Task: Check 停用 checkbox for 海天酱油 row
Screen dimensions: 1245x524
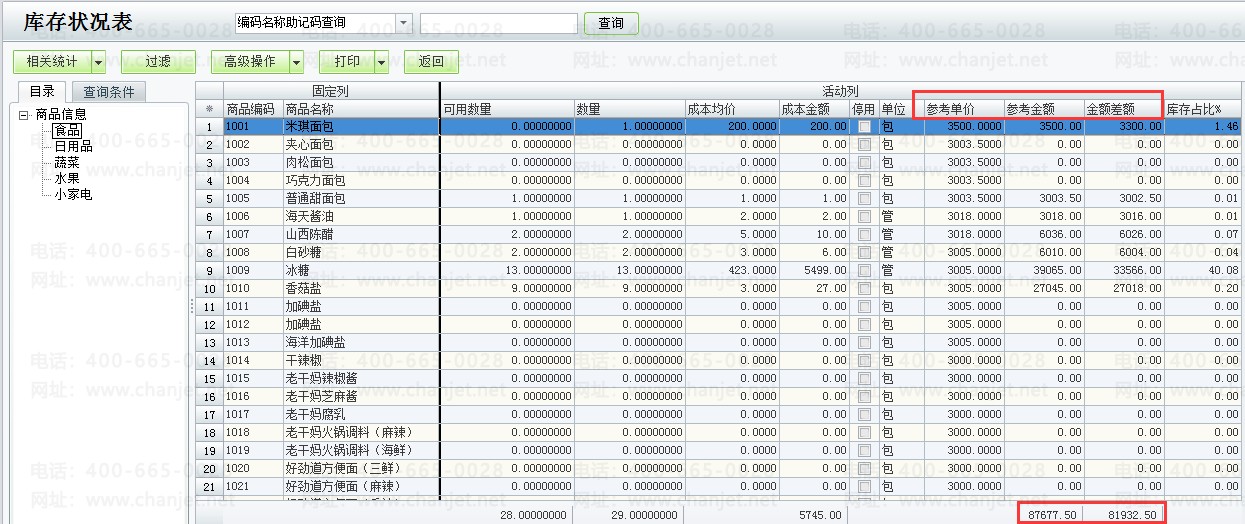Action: pyautogui.click(x=864, y=217)
